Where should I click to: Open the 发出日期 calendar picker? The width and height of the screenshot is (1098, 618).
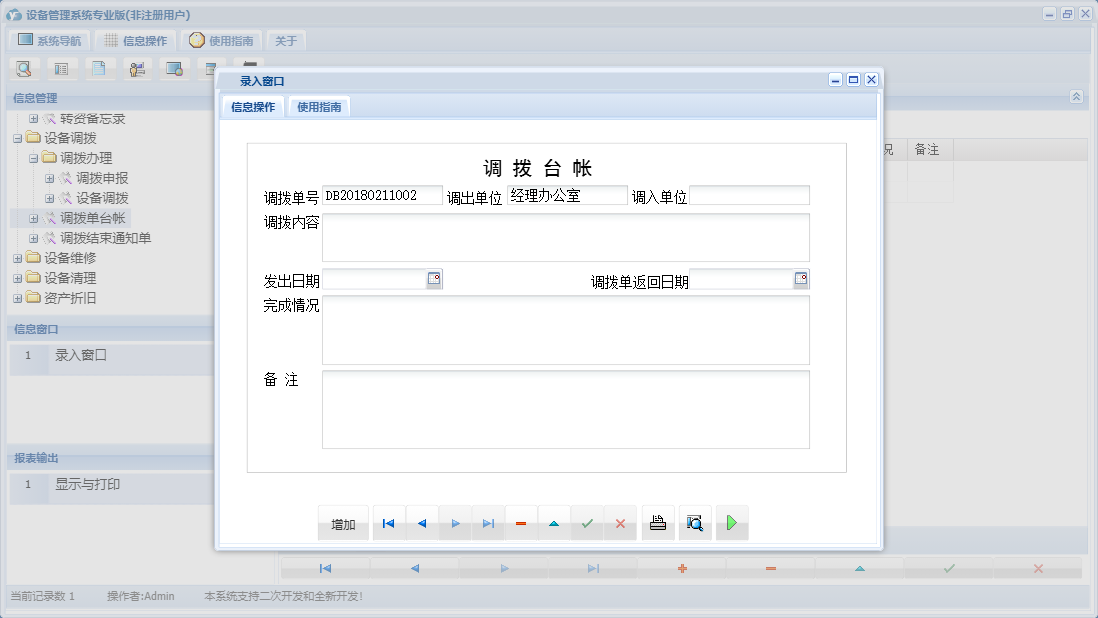click(x=432, y=280)
